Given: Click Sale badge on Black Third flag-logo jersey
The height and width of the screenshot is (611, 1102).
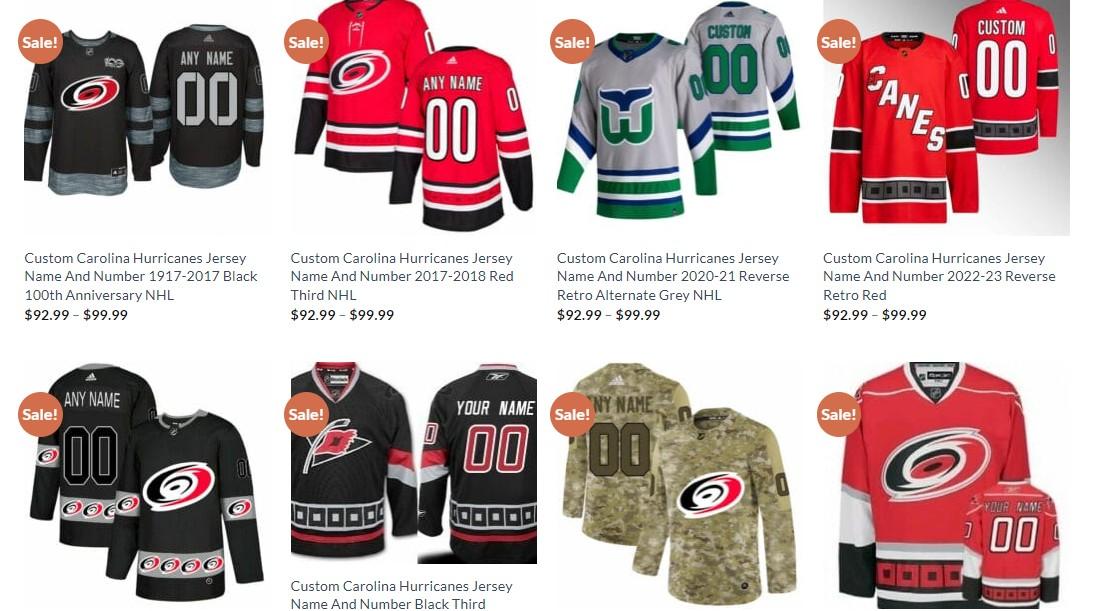Looking at the screenshot, I should pos(306,414).
